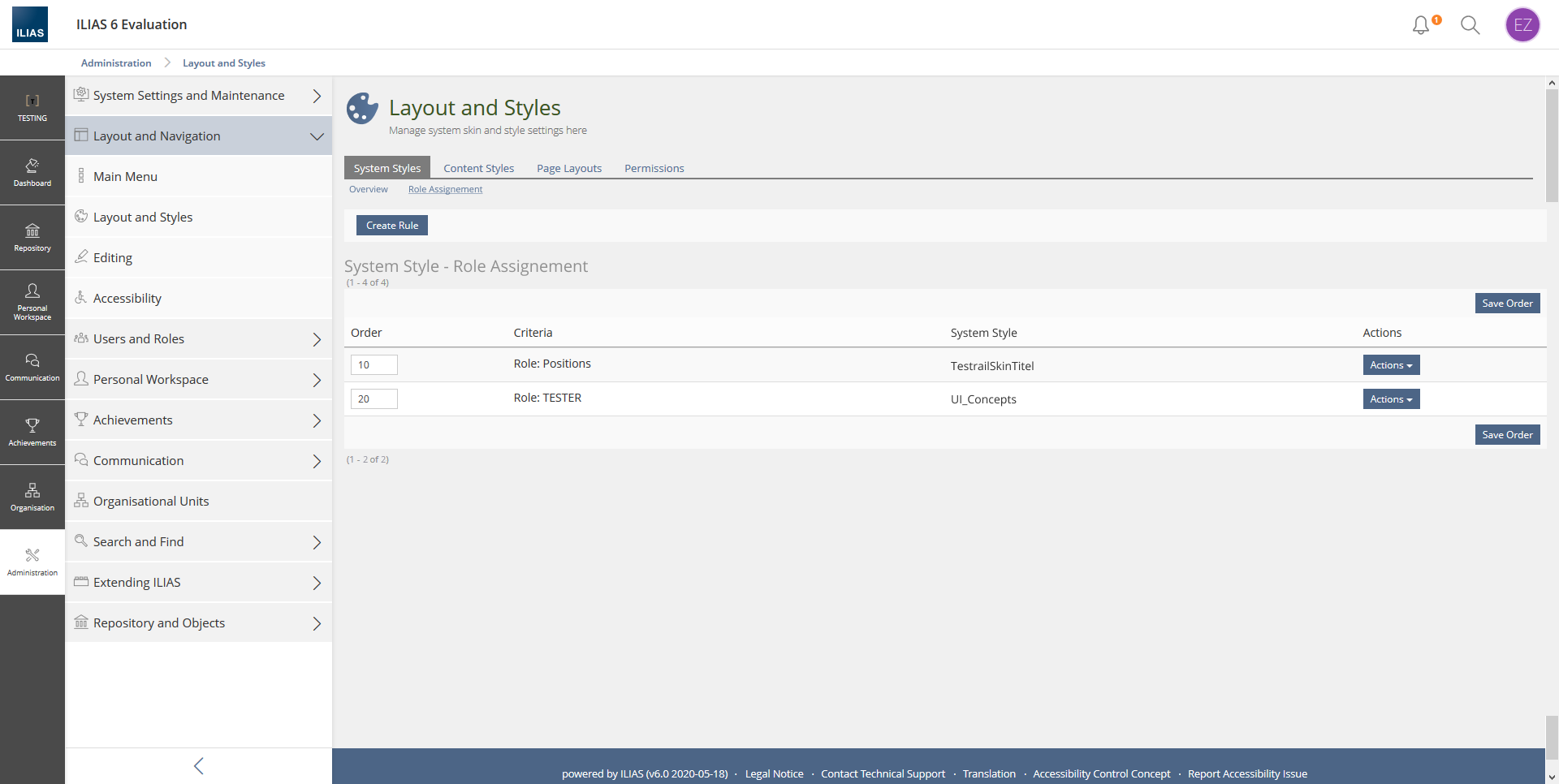Image resolution: width=1559 pixels, height=784 pixels.
Task: Go to Repository in the sidebar
Action: tap(32, 237)
